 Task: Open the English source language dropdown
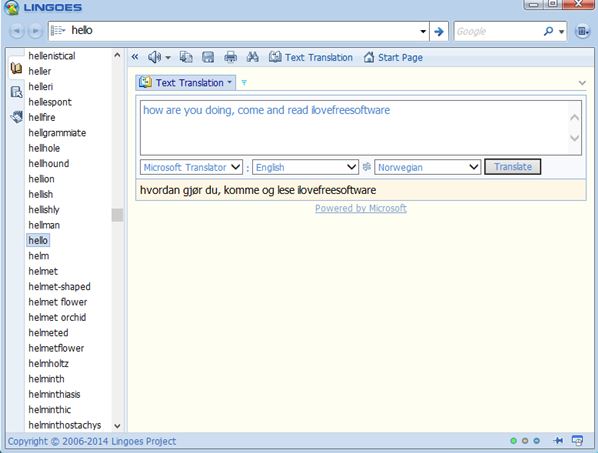tap(305, 167)
